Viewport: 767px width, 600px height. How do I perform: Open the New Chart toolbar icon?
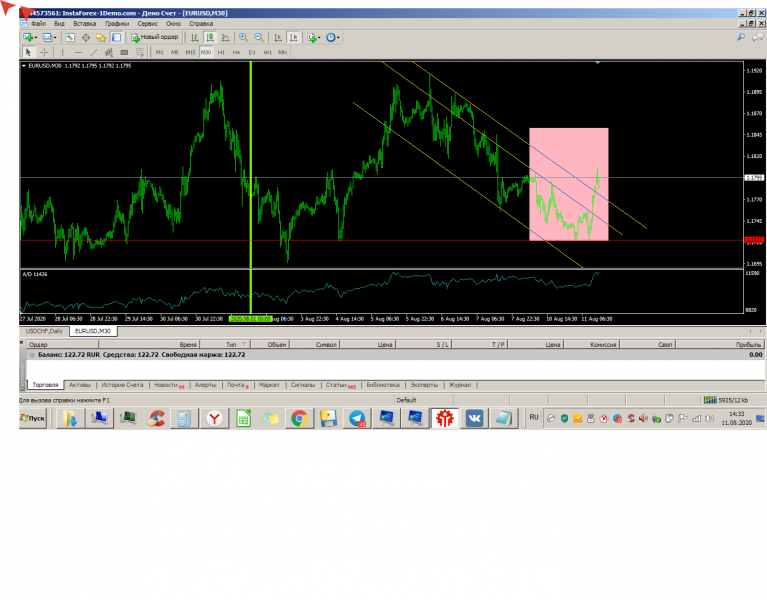[27, 37]
